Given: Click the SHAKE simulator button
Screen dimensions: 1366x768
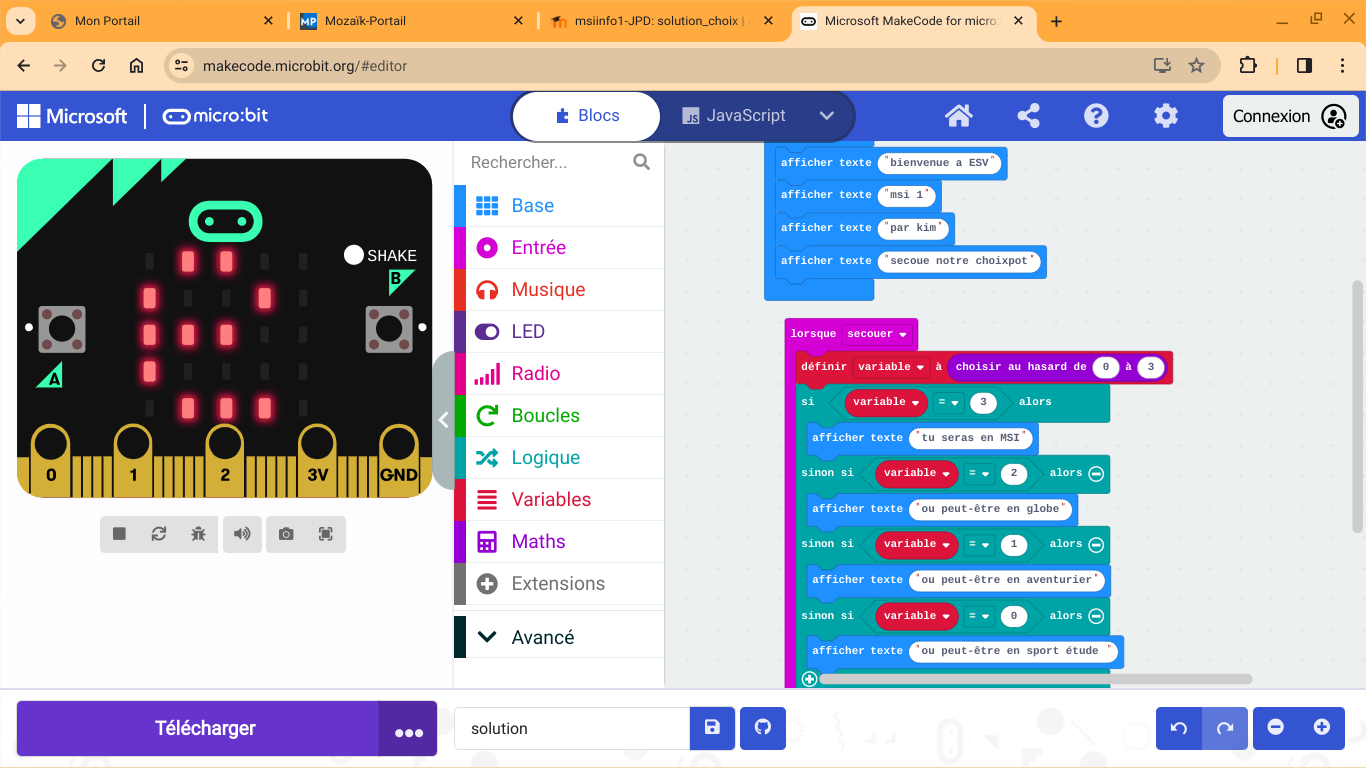Looking at the screenshot, I should pos(354,255).
